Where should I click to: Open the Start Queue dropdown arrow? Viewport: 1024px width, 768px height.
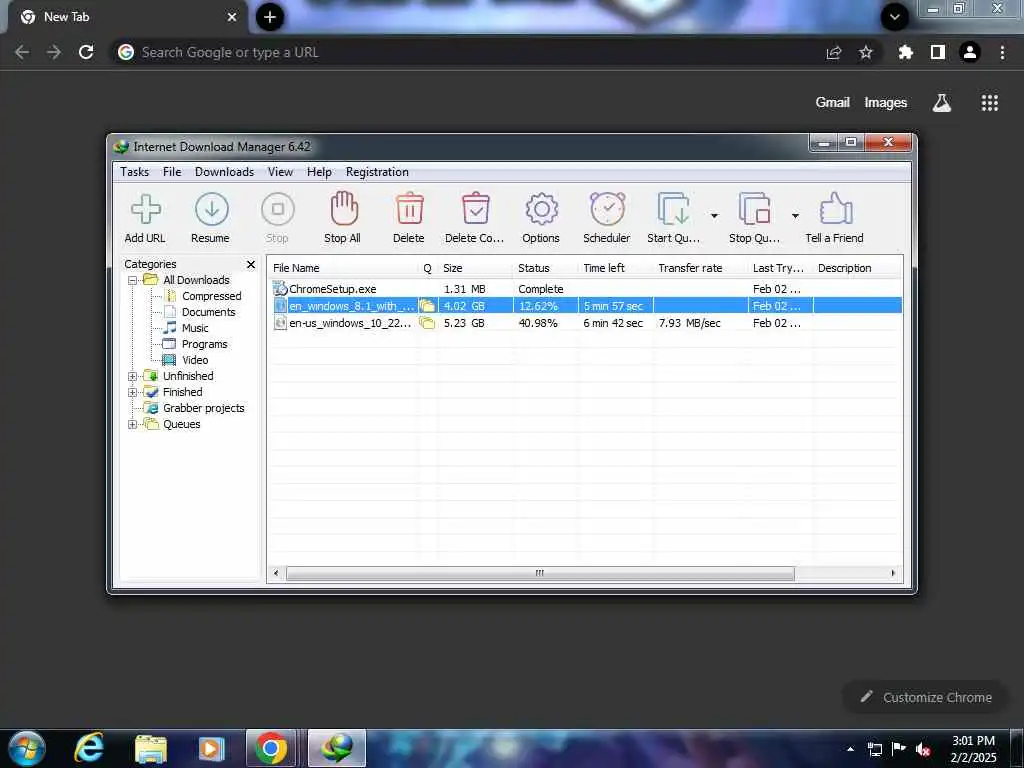pos(714,216)
